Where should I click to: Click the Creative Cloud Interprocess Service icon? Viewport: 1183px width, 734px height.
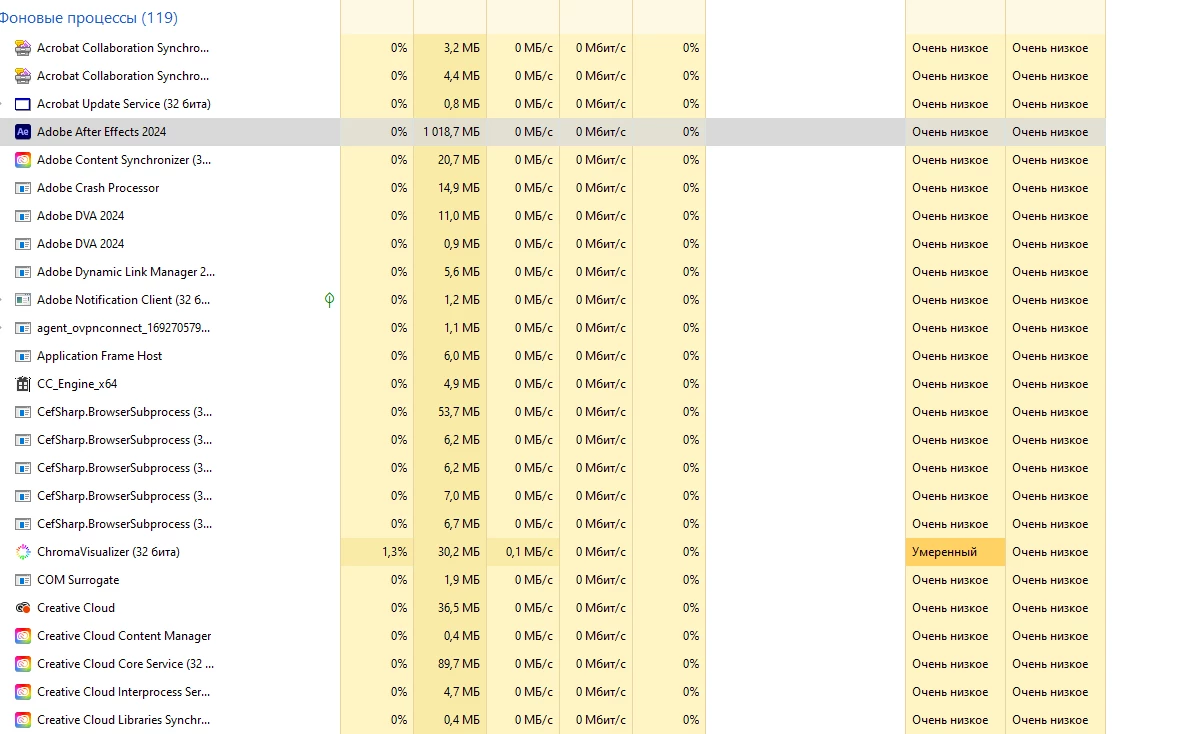click(23, 692)
